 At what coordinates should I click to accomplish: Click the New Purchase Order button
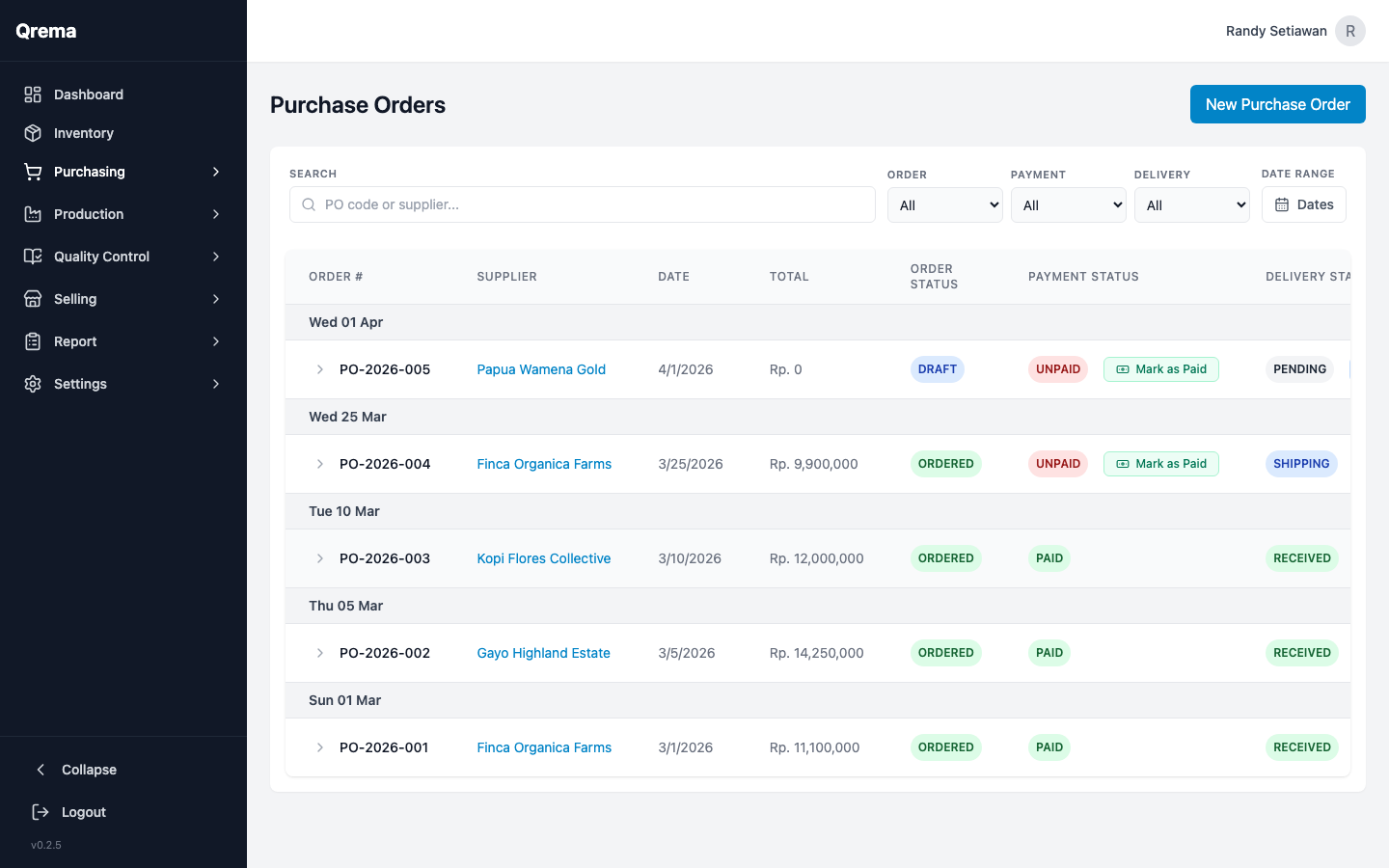(x=1277, y=104)
